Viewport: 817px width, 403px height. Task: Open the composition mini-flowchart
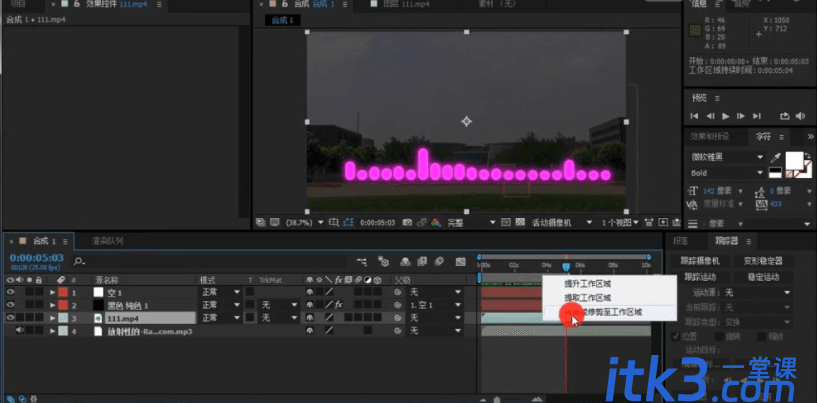[362, 261]
